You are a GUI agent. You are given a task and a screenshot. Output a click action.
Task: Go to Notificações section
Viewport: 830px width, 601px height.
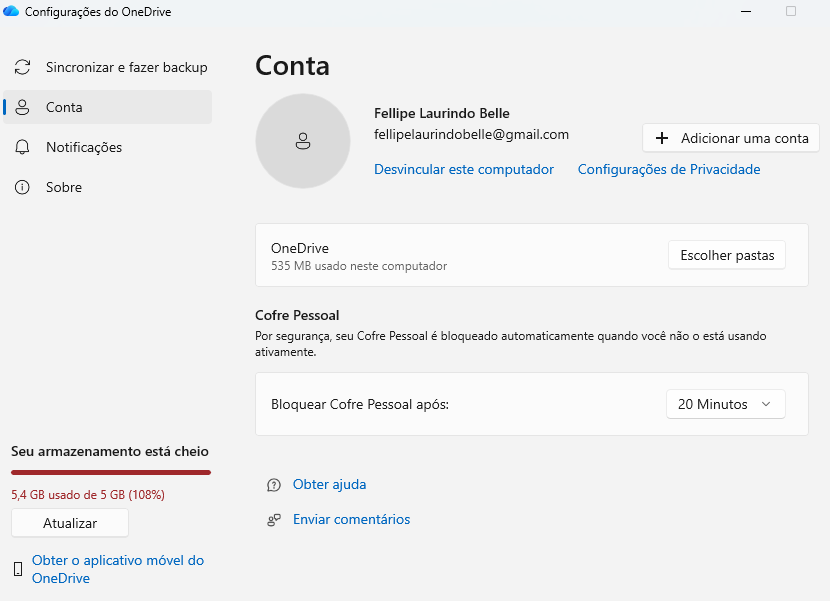pos(107,147)
